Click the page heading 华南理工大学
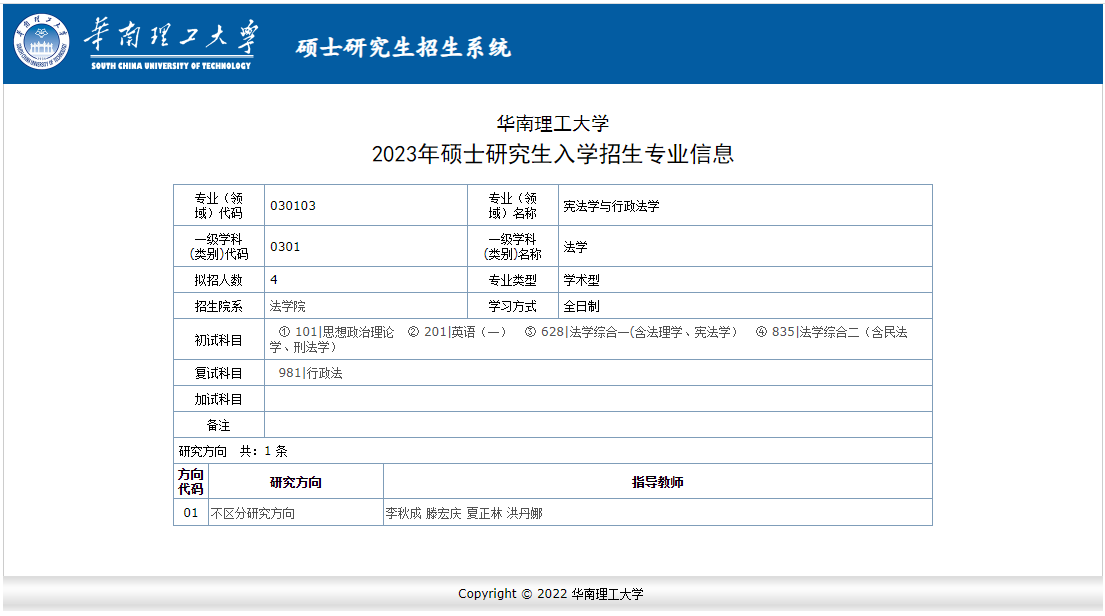This screenshot has height=616, width=1105. 552,123
